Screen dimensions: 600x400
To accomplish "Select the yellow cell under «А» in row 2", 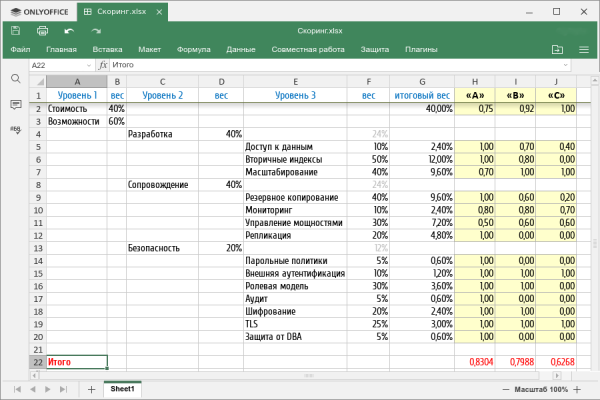I will (473, 108).
